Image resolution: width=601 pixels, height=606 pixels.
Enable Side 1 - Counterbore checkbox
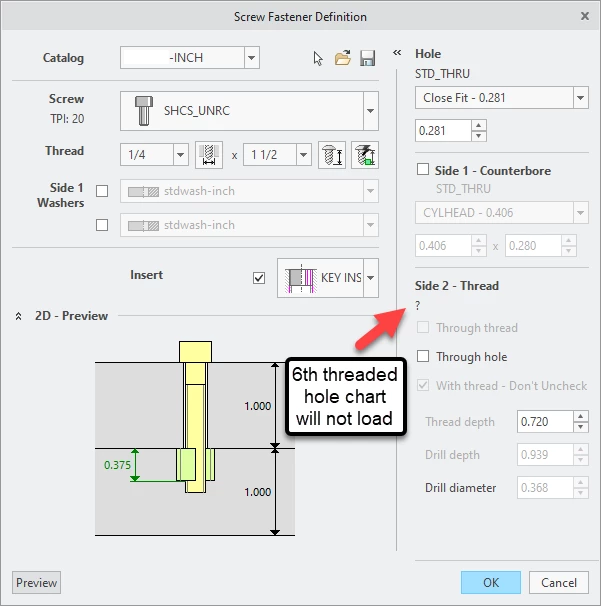[423, 169]
